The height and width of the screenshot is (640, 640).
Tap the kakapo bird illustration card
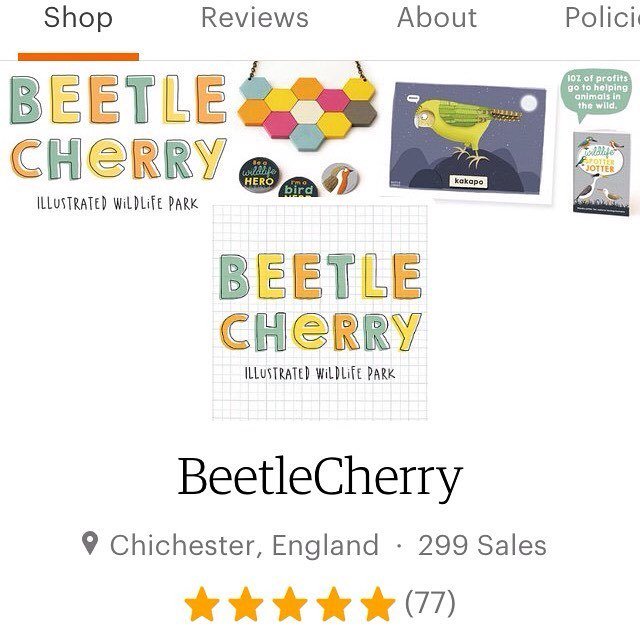point(467,140)
